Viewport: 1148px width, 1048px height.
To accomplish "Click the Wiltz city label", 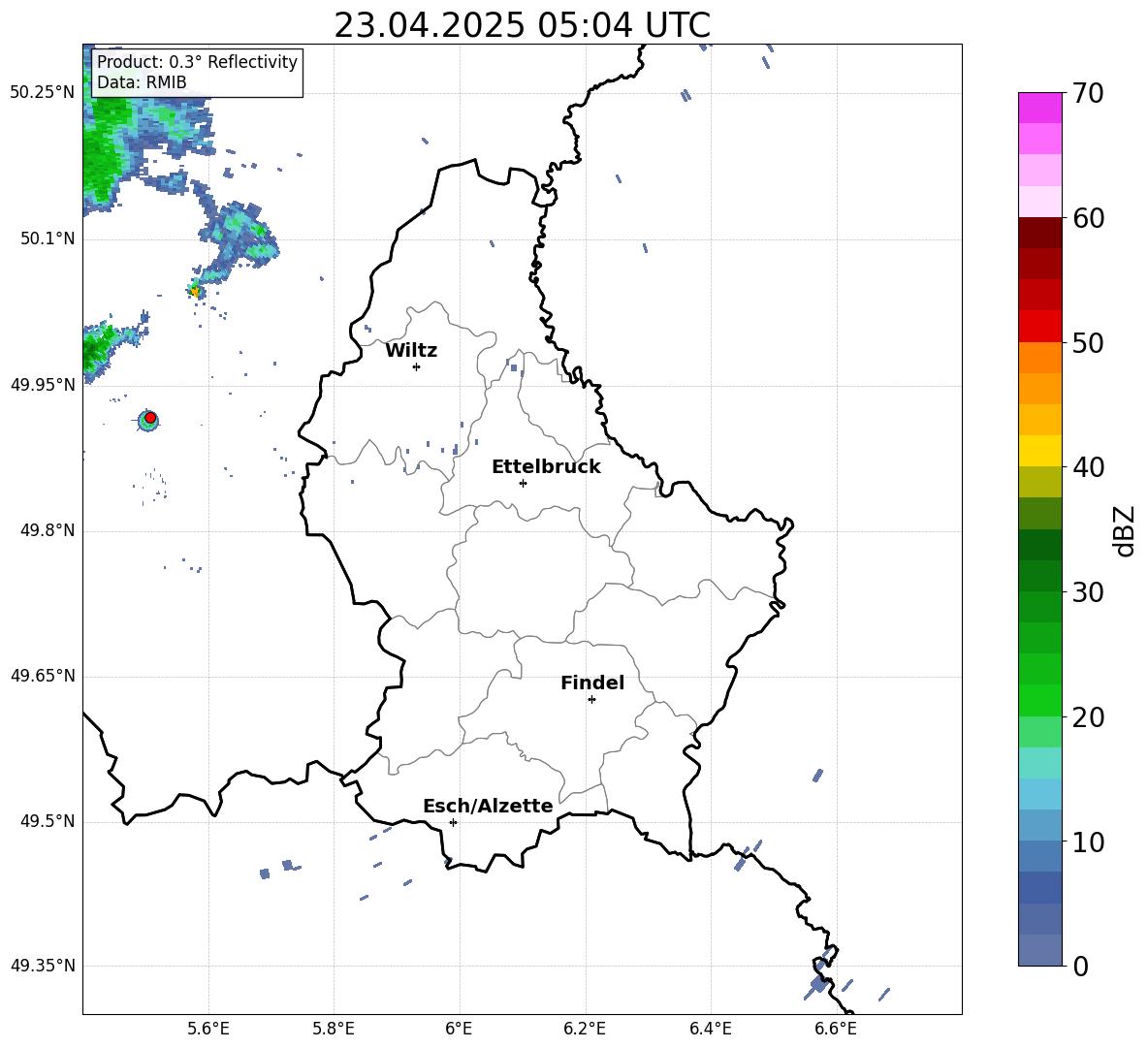I will pos(411,351).
